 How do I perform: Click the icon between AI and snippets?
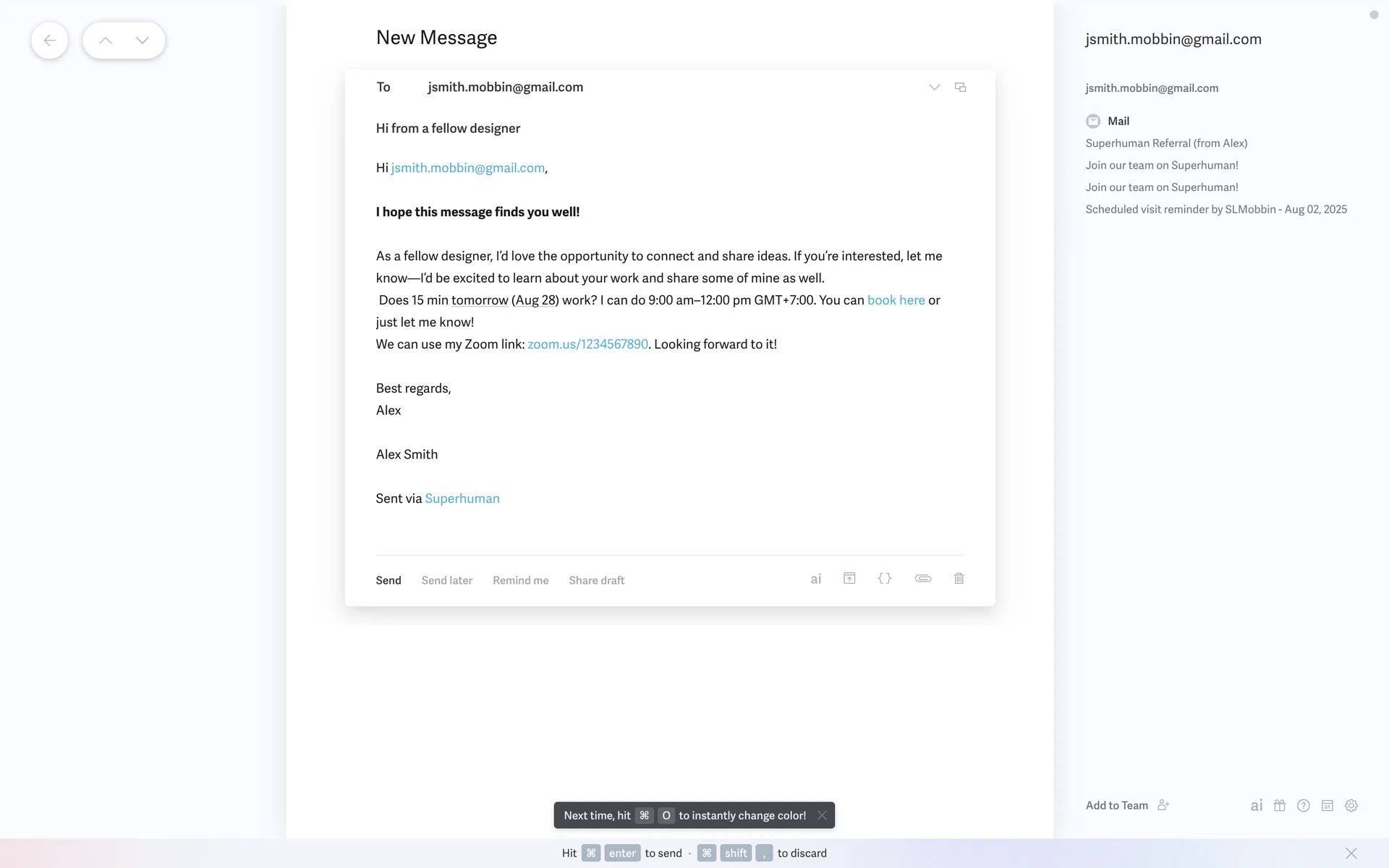click(x=849, y=579)
